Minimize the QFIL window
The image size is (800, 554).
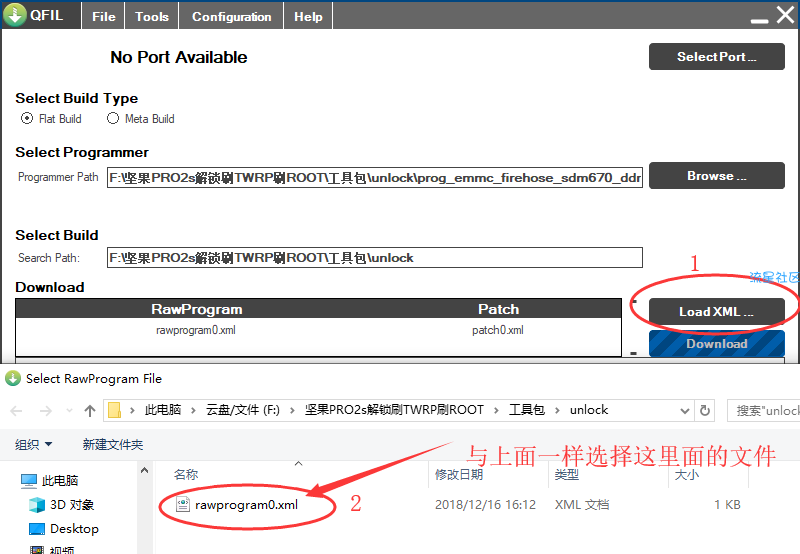[x=759, y=20]
